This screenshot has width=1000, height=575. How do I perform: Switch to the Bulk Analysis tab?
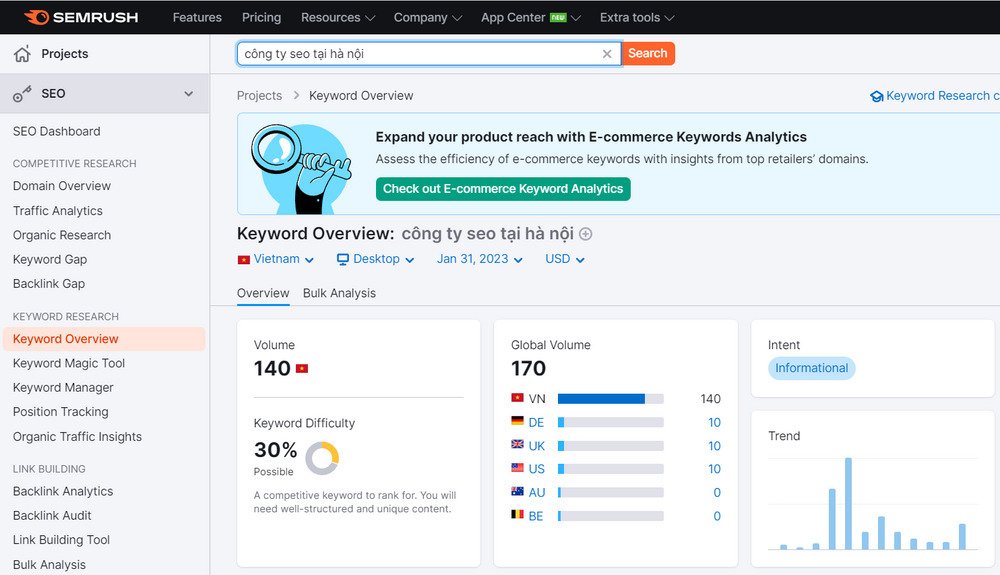[339, 293]
